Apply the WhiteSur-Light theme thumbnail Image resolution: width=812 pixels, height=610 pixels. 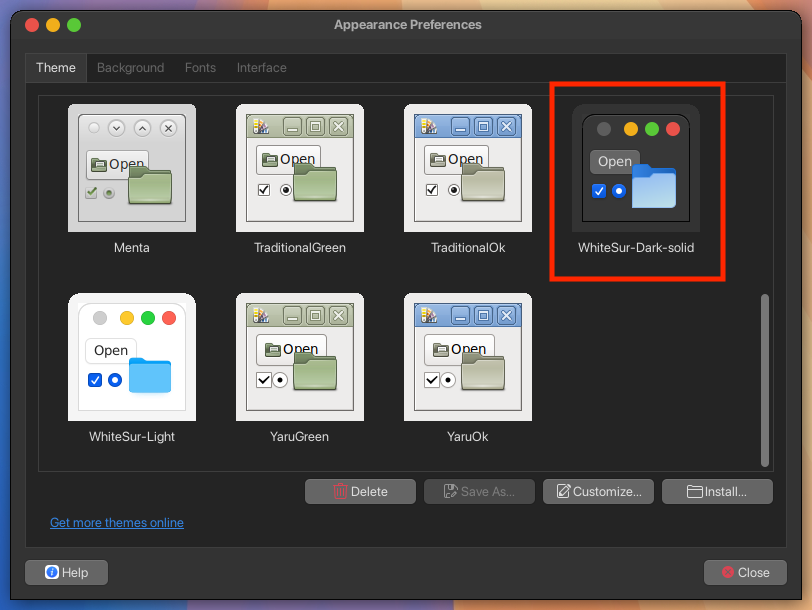[x=132, y=357]
